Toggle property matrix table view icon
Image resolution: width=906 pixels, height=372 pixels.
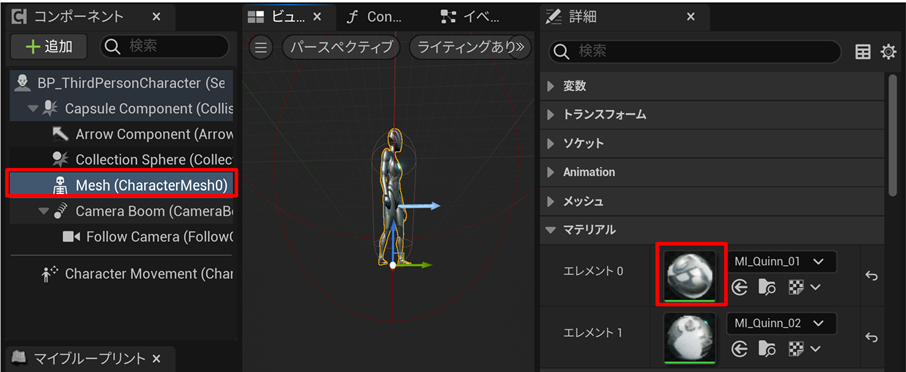[x=863, y=51]
